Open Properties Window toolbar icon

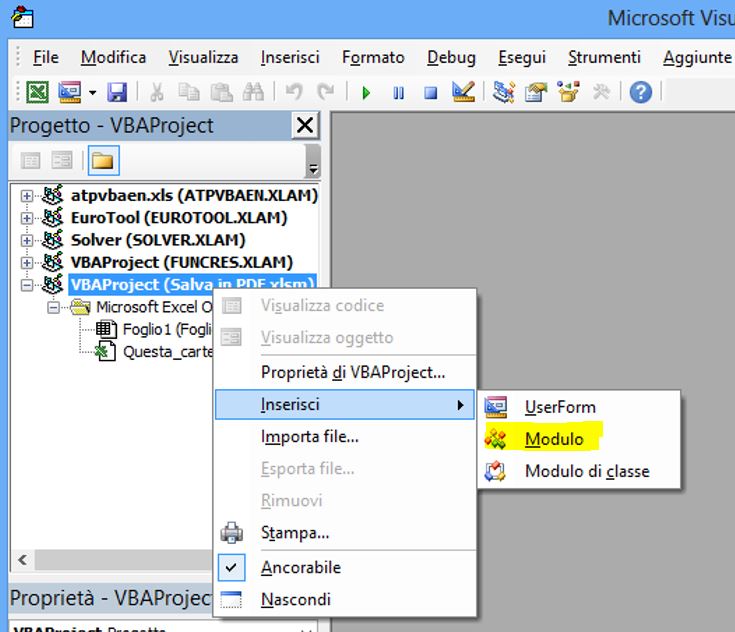(536, 91)
